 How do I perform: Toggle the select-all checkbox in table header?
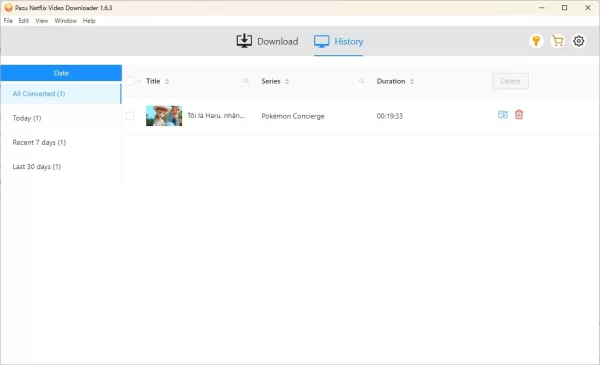[x=130, y=81]
